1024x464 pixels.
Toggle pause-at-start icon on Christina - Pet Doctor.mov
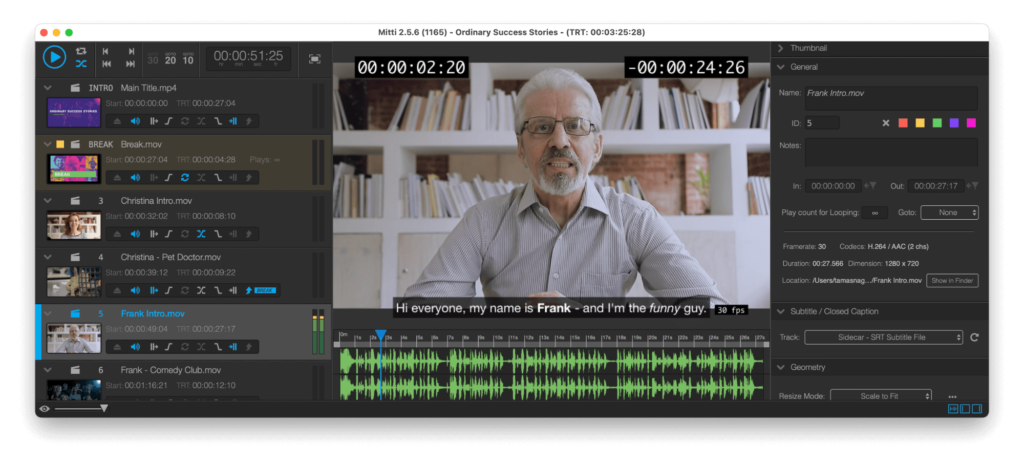[154, 290]
